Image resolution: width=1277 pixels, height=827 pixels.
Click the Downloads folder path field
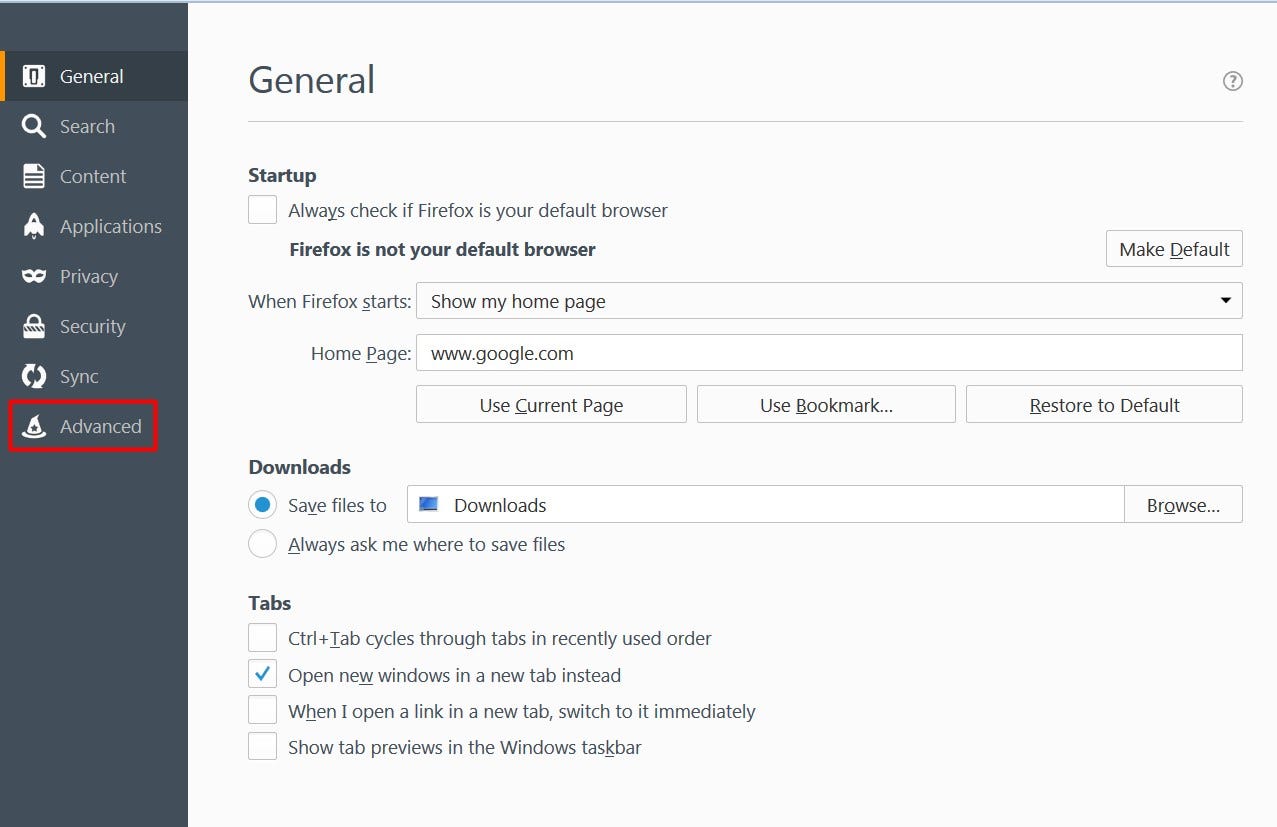tap(766, 505)
